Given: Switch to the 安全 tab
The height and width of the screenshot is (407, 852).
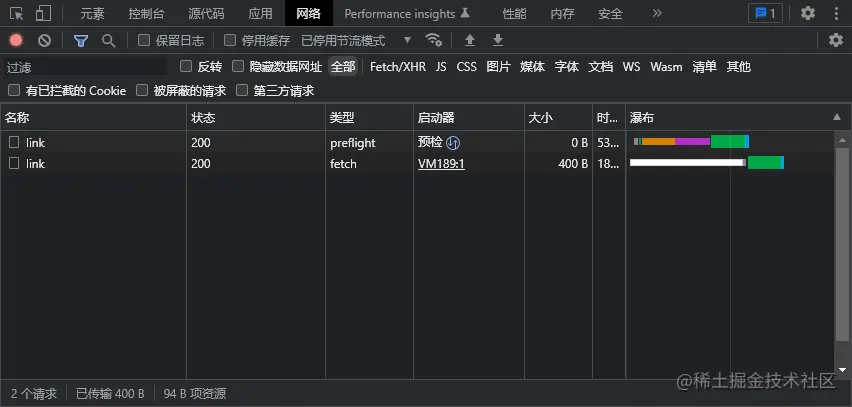Looking at the screenshot, I should (610, 14).
